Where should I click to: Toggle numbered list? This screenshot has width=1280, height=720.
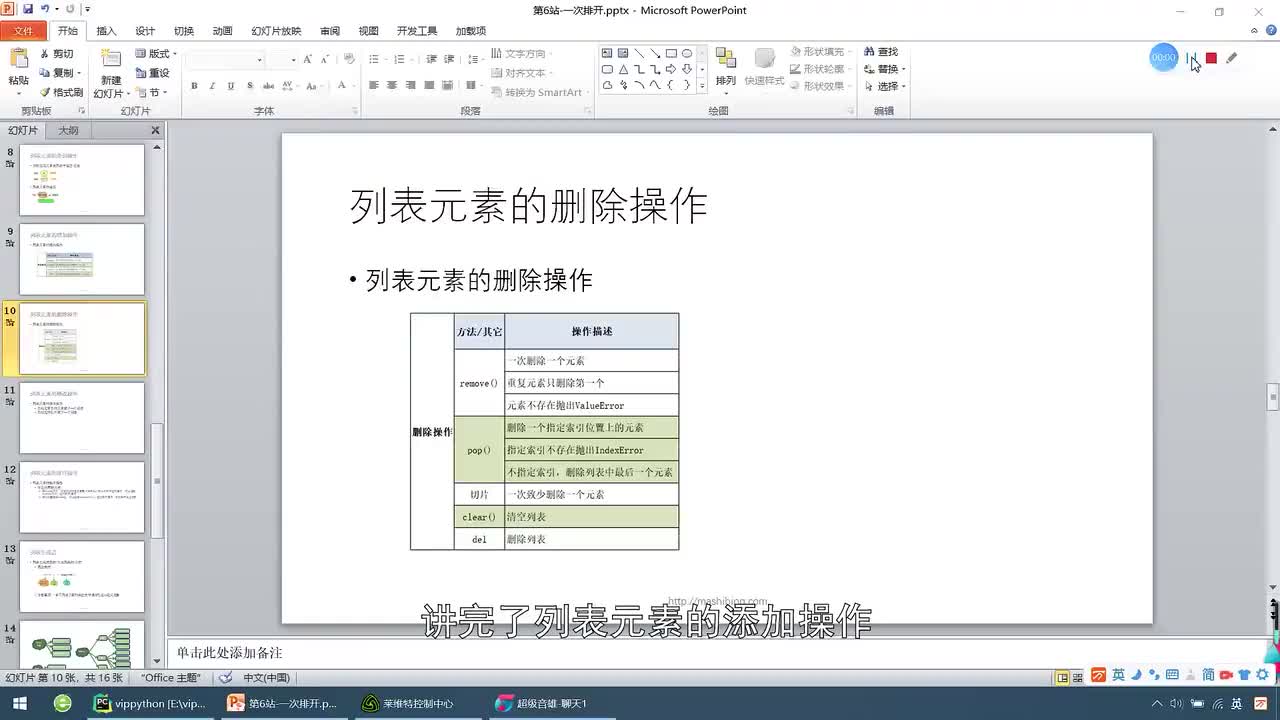401,60
